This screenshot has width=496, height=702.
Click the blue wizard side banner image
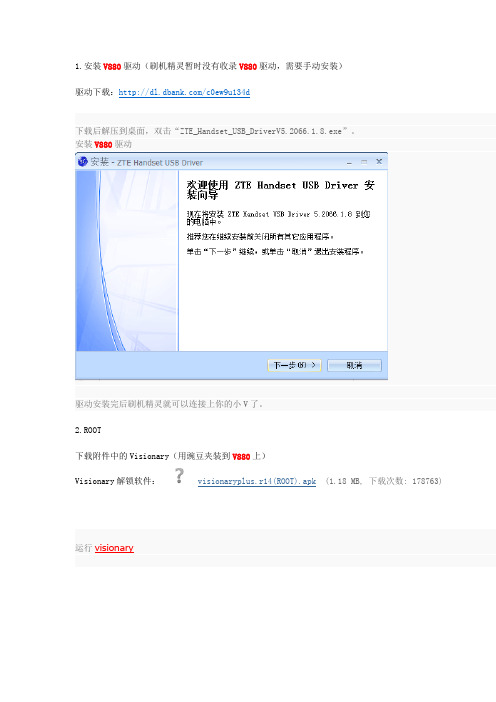pyautogui.click(x=127, y=261)
